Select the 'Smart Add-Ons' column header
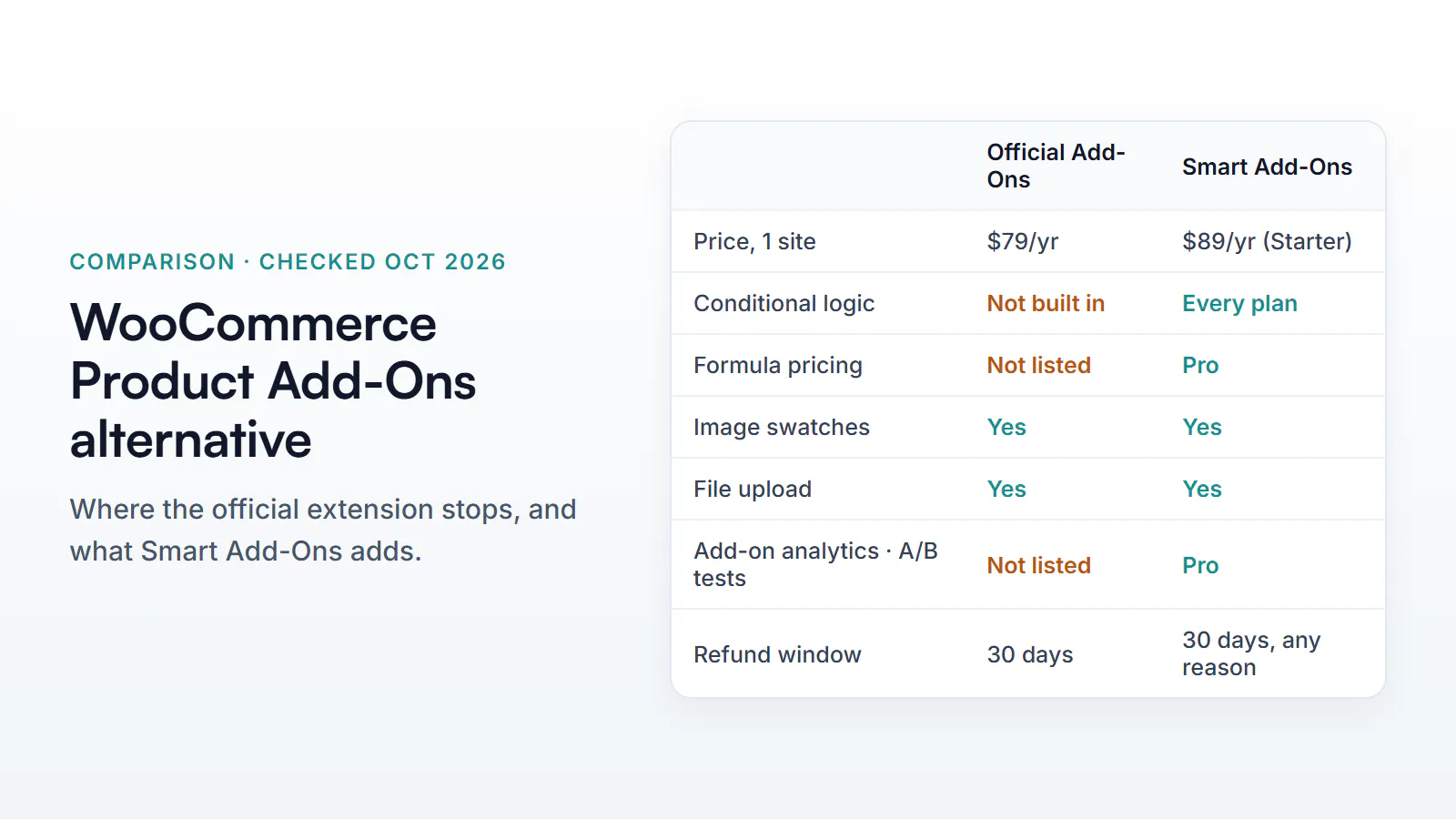The height and width of the screenshot is (819, 1456). click(1267, 167)
